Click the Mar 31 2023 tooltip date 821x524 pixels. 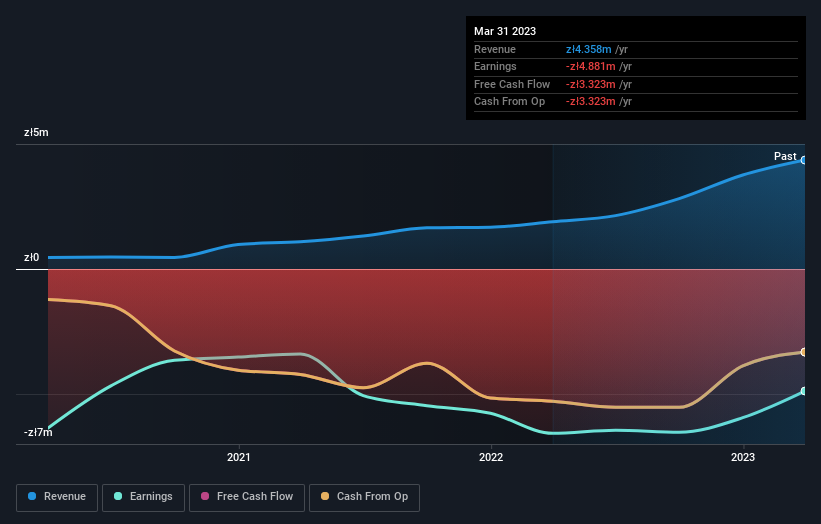coord(505,31)
